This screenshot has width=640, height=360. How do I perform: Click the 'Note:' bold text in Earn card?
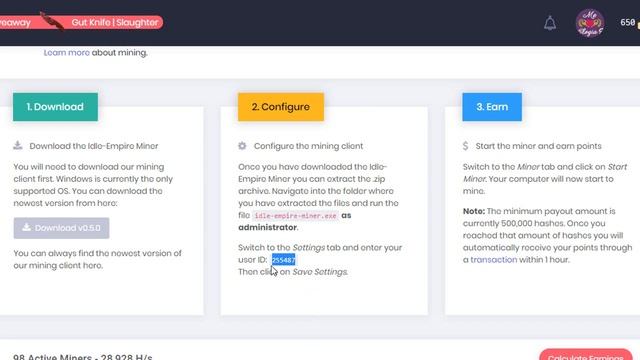click(x=473, y=211)
